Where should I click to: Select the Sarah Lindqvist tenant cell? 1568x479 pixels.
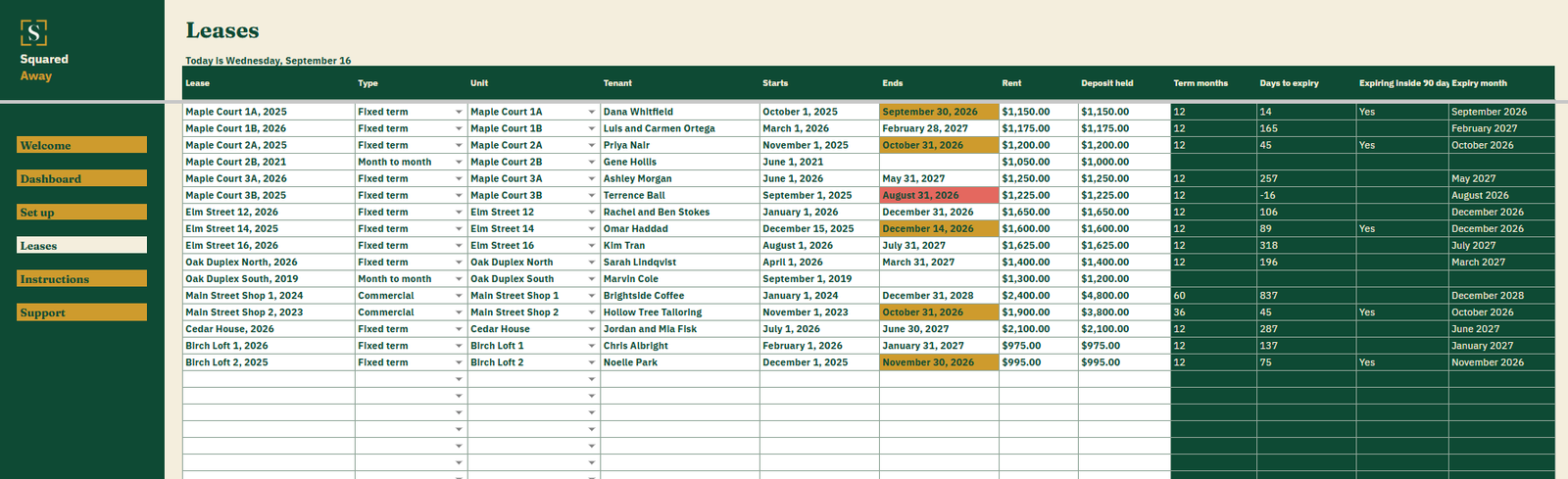[680, 263]
